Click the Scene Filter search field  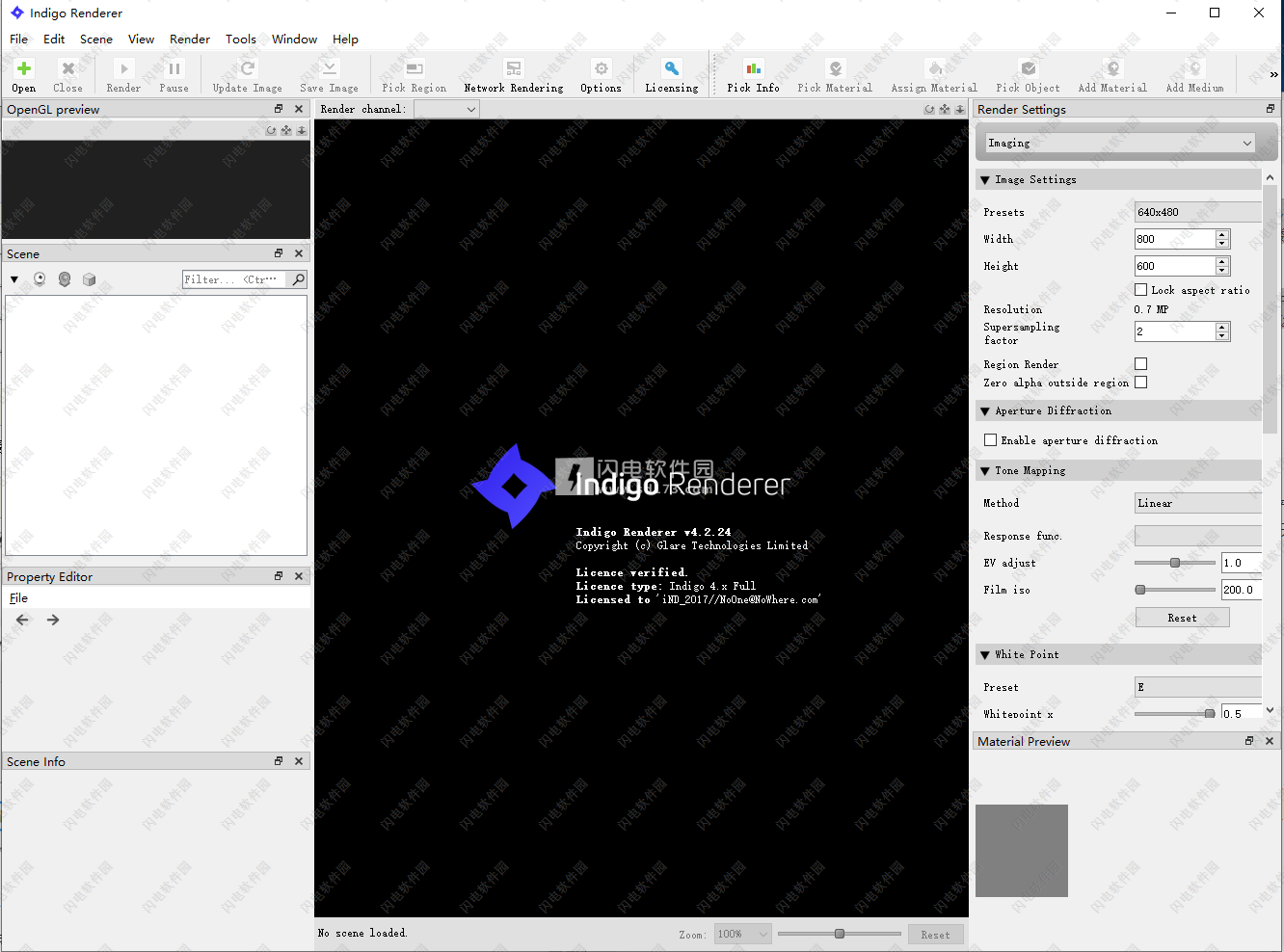(235, 279)
